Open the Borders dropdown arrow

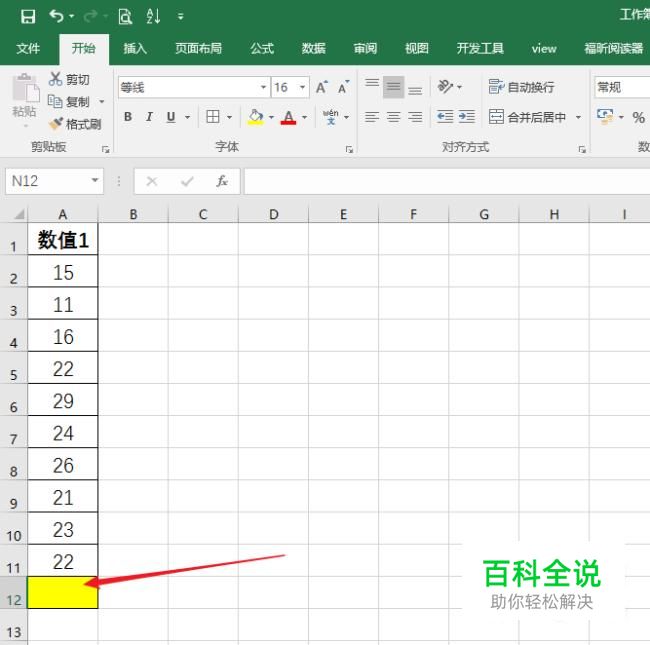[230, 117]
